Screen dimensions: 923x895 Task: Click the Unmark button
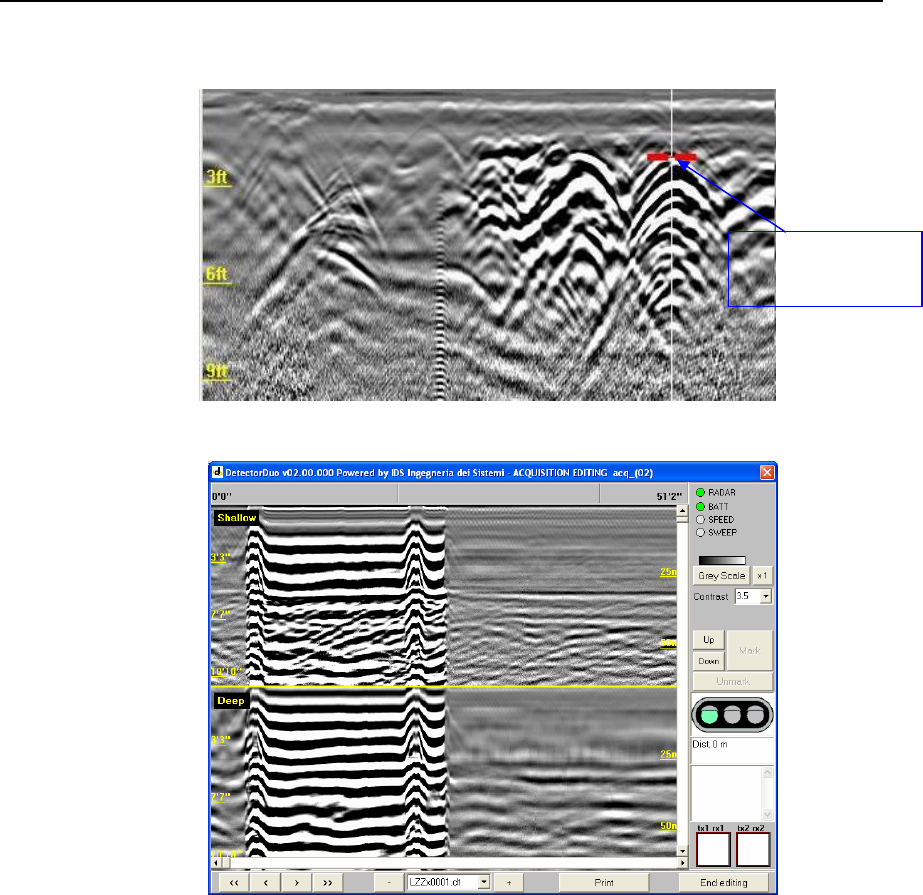tap(733, 681)
